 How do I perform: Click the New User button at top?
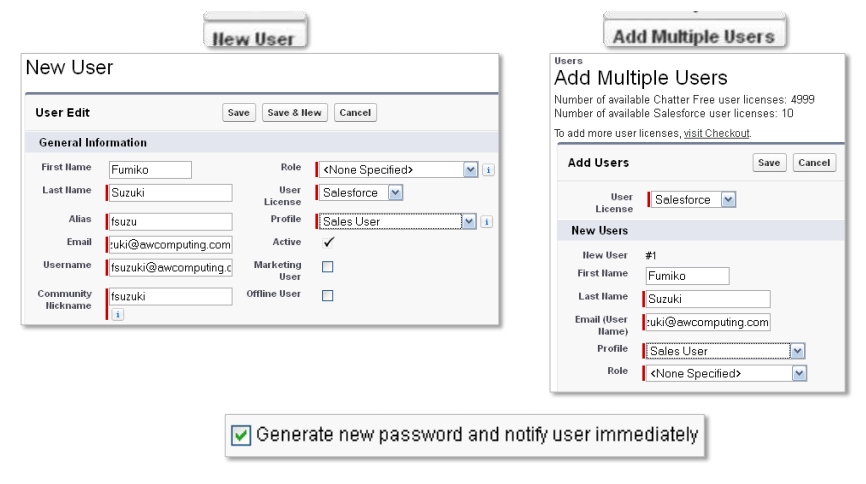point(258,38)
